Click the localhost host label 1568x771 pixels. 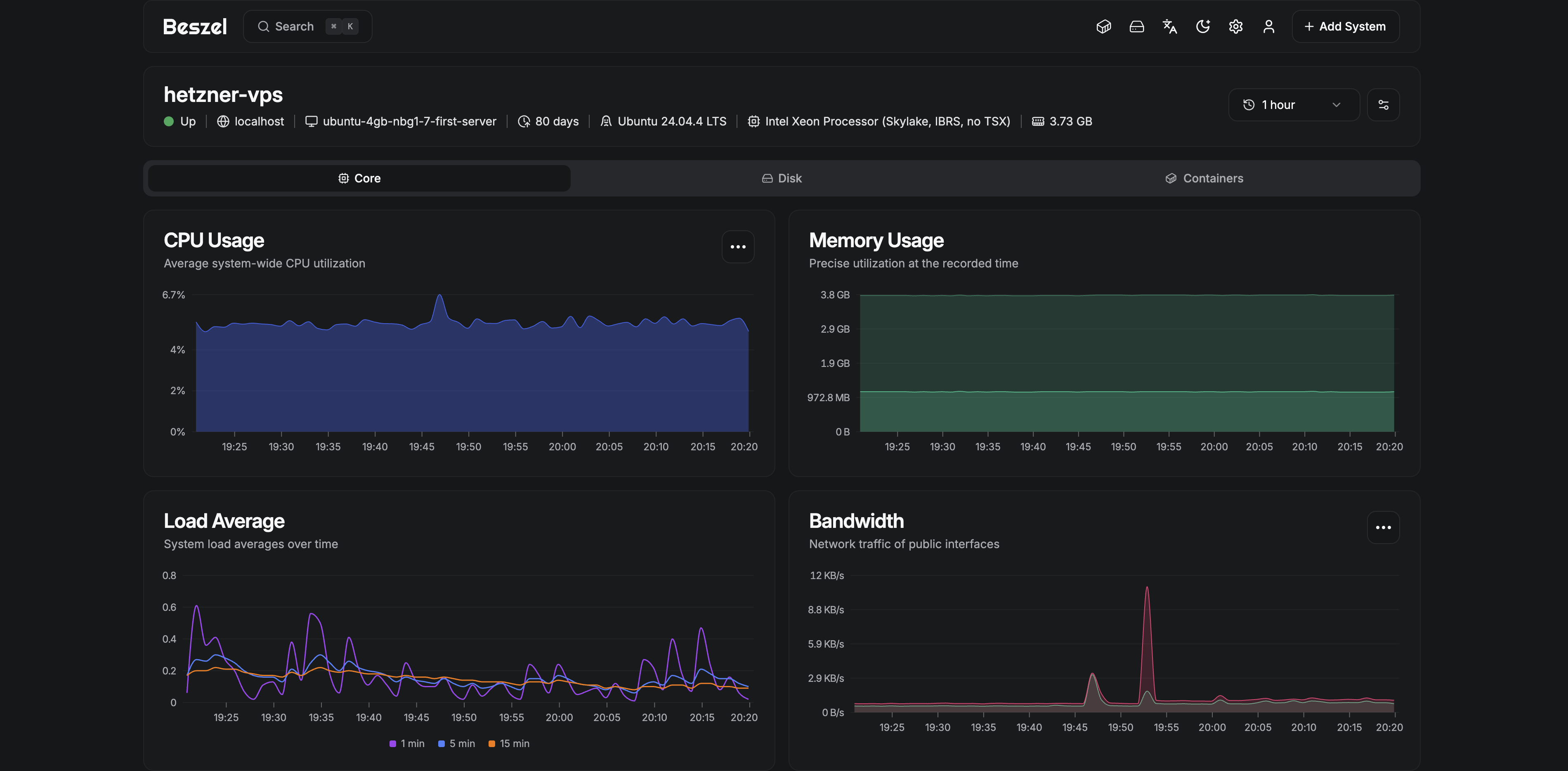coord(259,121)
